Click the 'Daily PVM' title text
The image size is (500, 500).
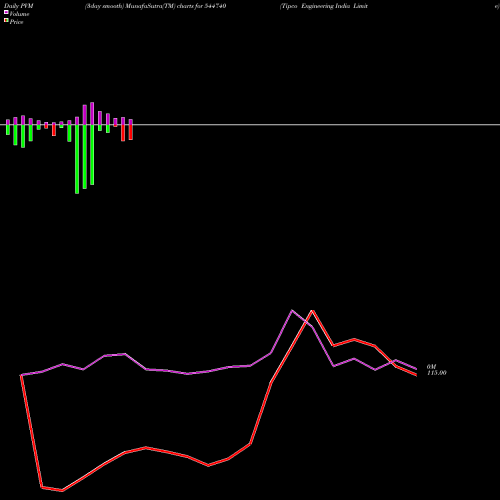pos(19,6)
